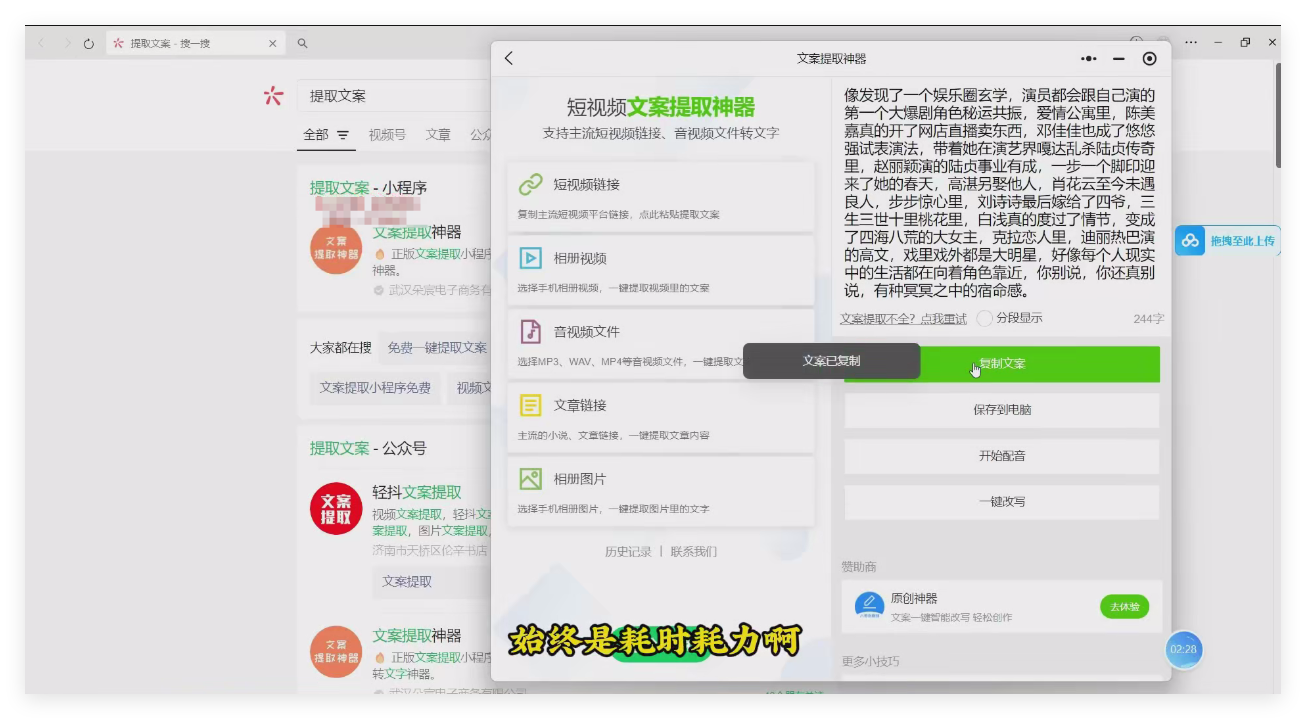This screenshot has height=719, width=1306.
Task: Click the 免费一键提取文案 suggested search
Action: pos(437,348)
